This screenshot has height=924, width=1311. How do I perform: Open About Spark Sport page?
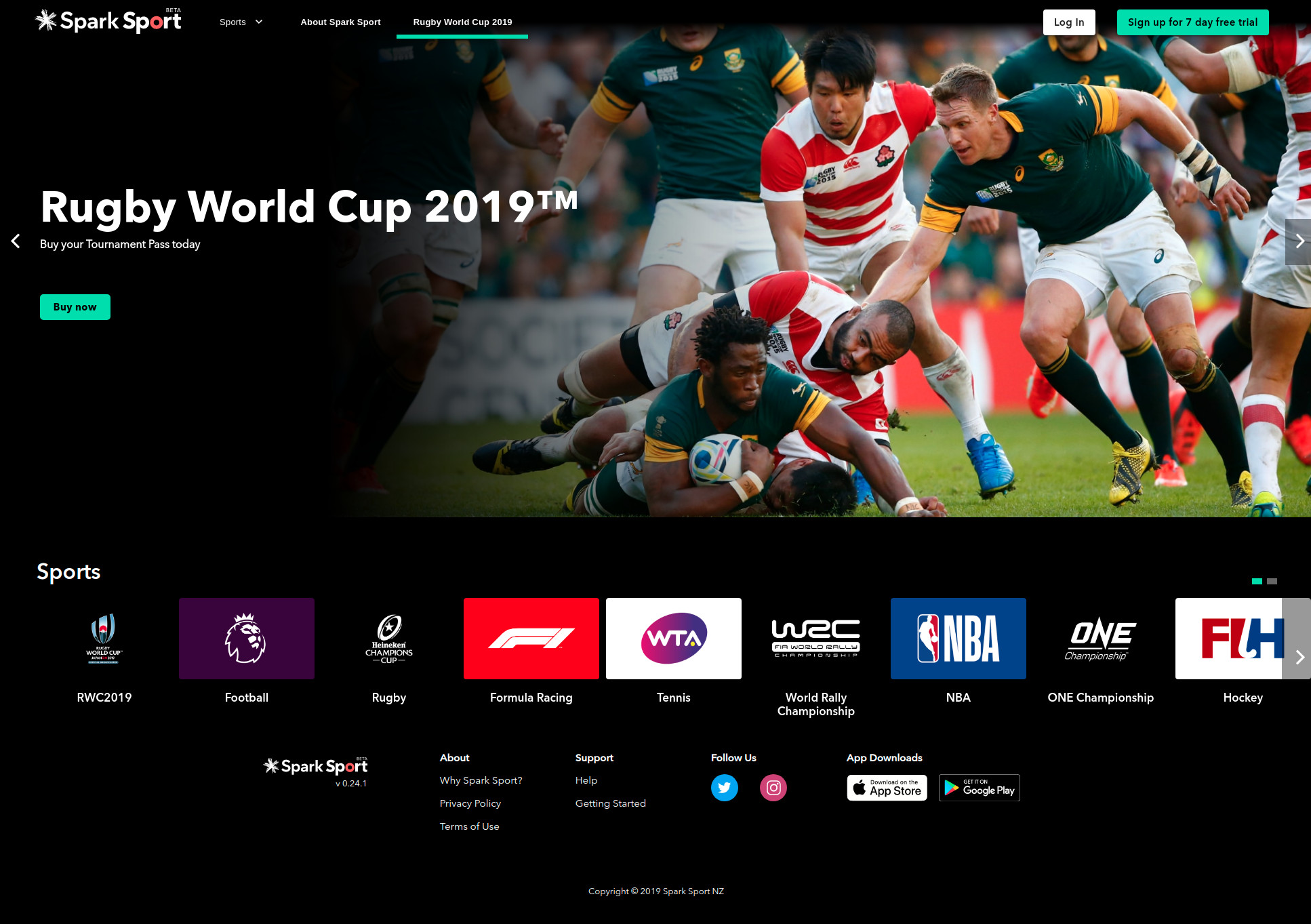click(x=340, y=22)
